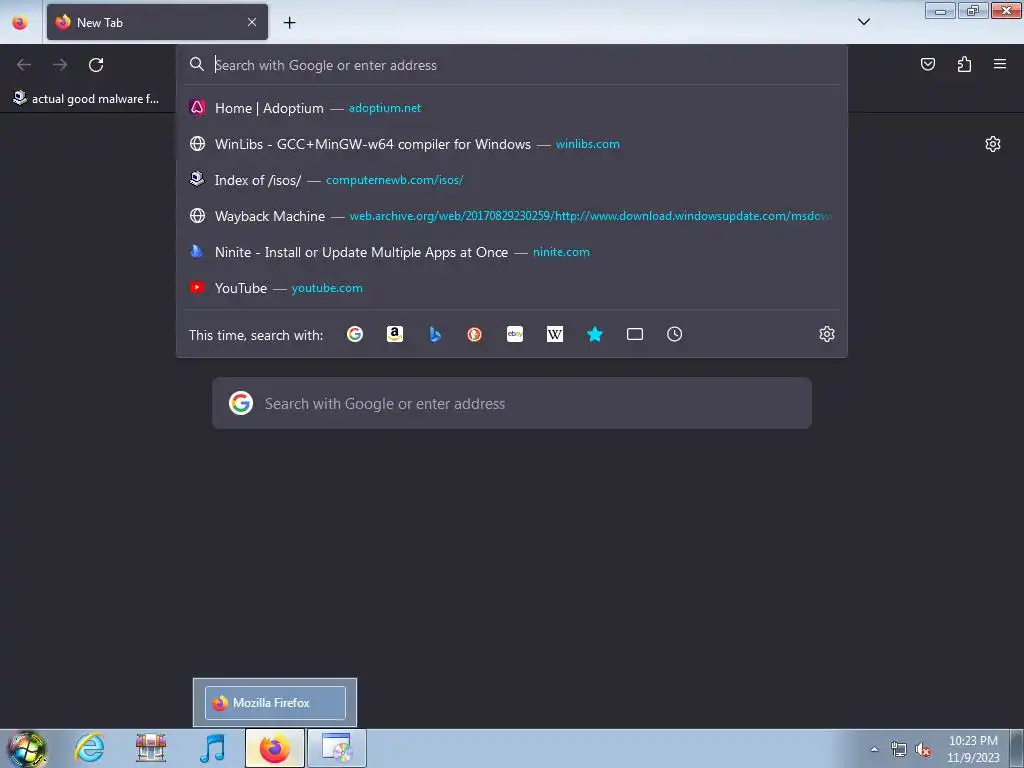Reload the page with the refresh icon
Viewport: 1024px width, 768px height.
click(x=96, y=65)
